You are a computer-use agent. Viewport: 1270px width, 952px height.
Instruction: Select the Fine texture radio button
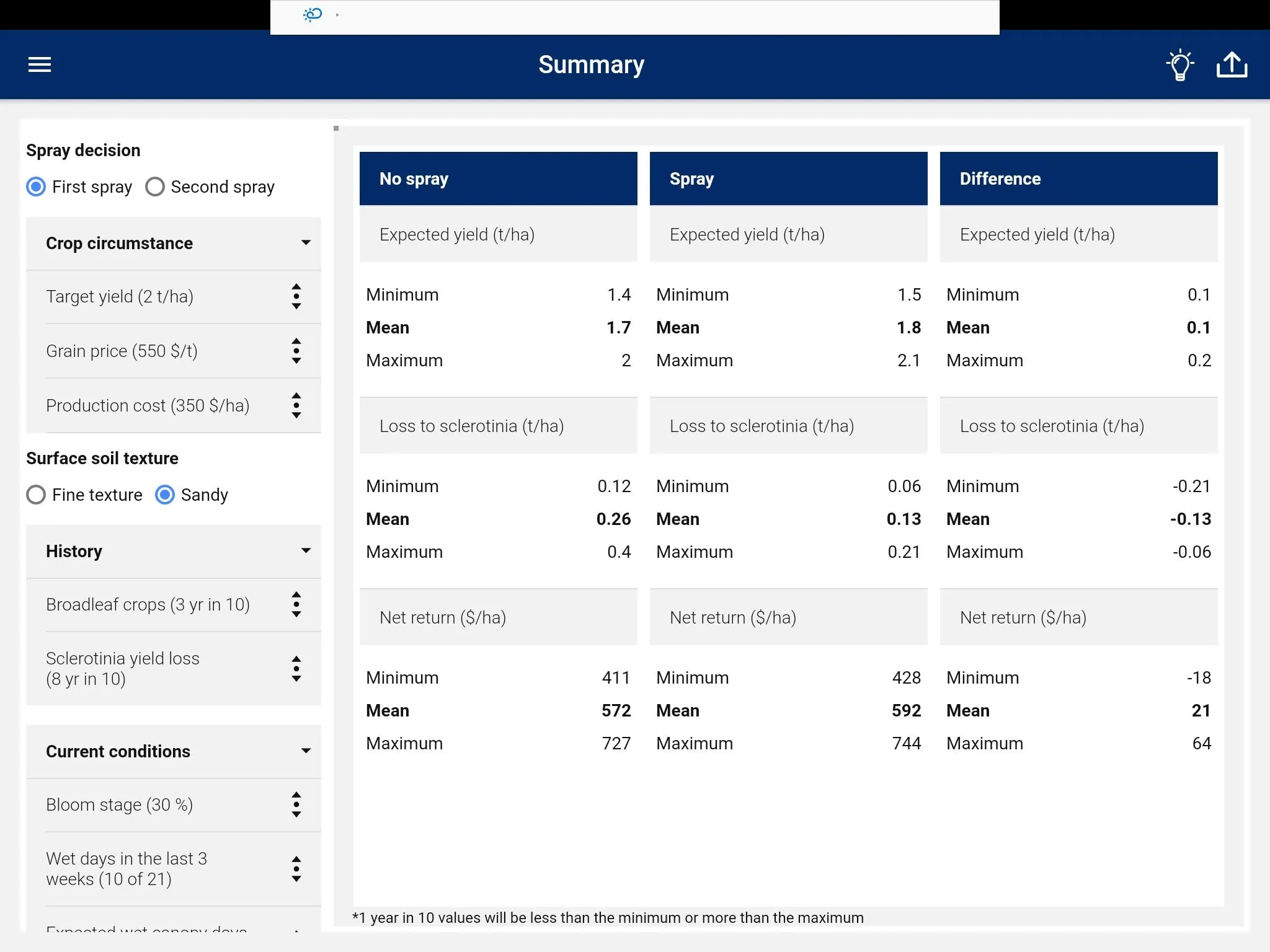(37, 494)
